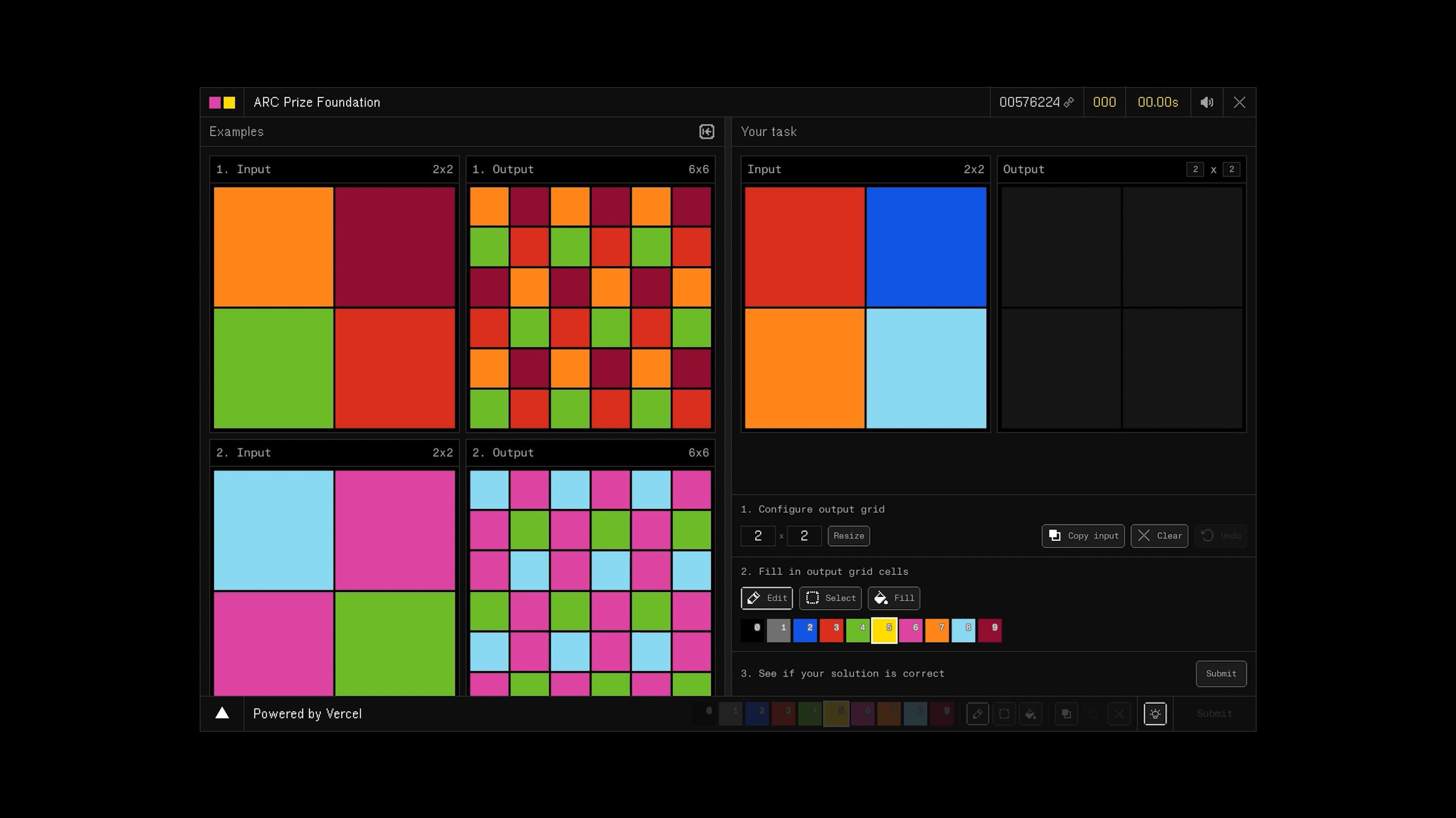
Task: Click the pink-yellow ARC logo
Action: 222,102
